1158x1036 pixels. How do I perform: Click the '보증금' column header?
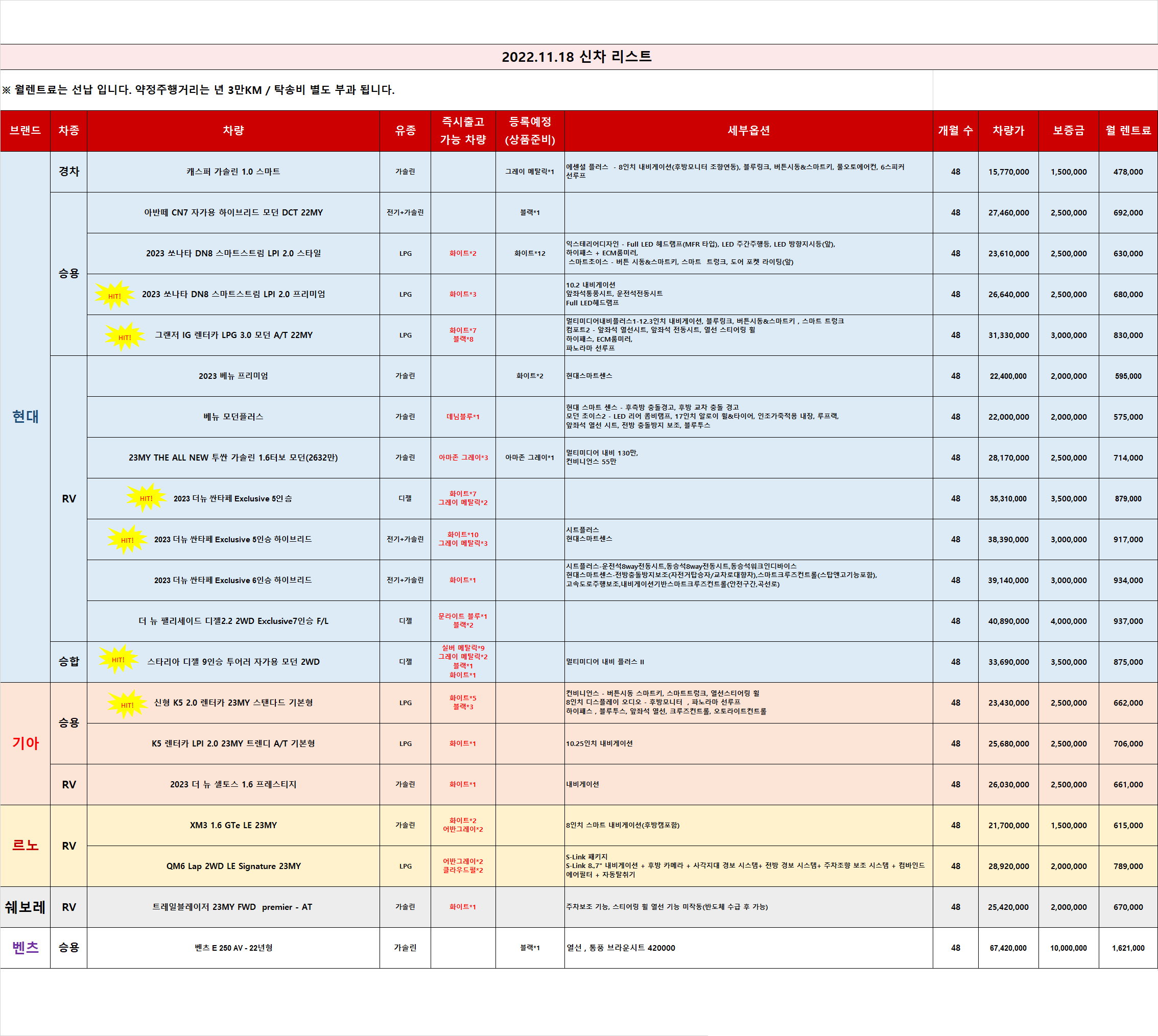(x=1069, y=131)
